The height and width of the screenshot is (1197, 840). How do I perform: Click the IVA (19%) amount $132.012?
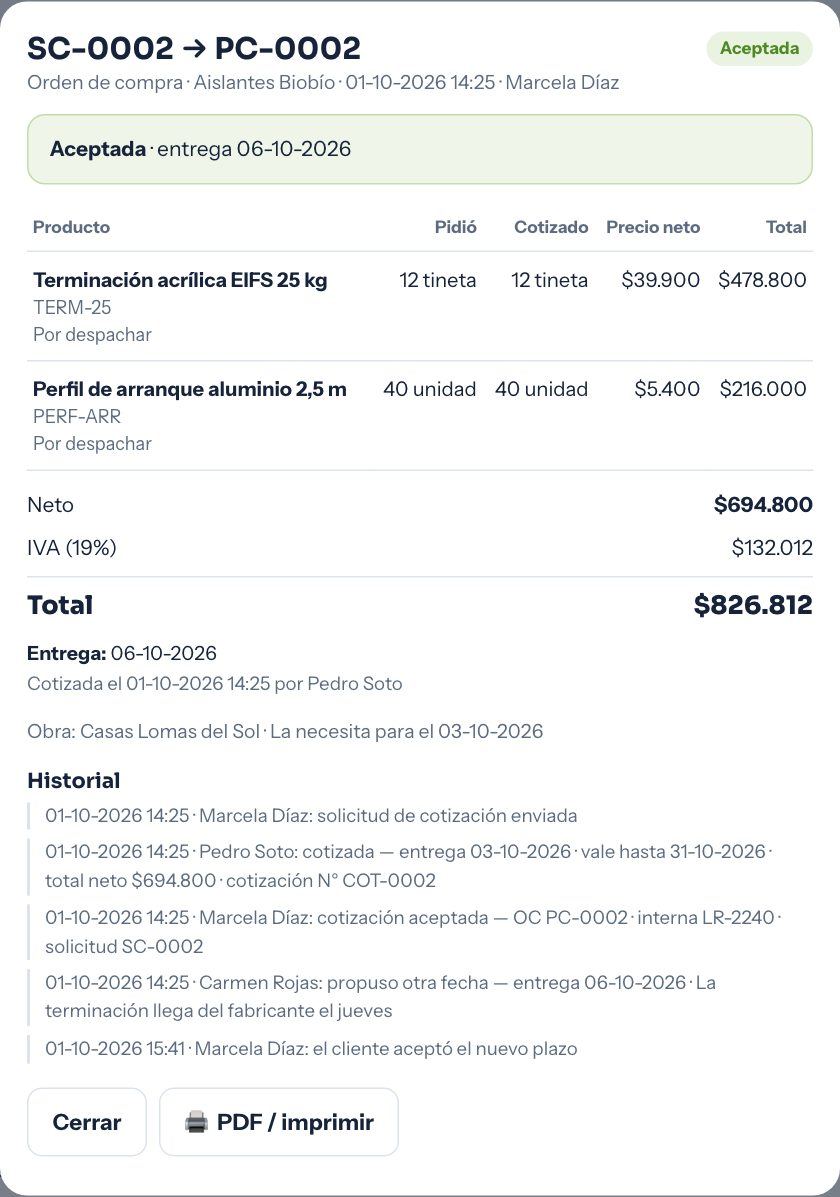(x=772, y=547)
